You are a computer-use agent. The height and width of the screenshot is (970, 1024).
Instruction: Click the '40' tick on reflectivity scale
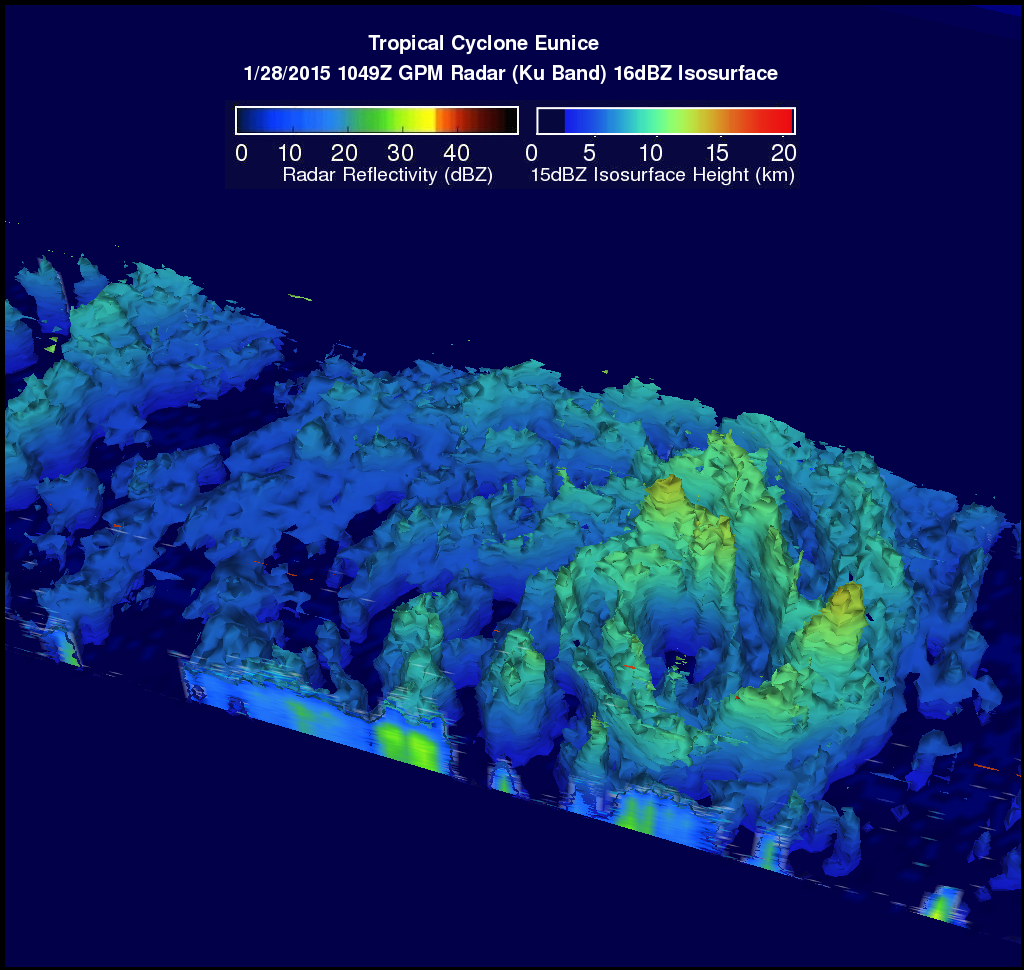[x=456, y=153]
